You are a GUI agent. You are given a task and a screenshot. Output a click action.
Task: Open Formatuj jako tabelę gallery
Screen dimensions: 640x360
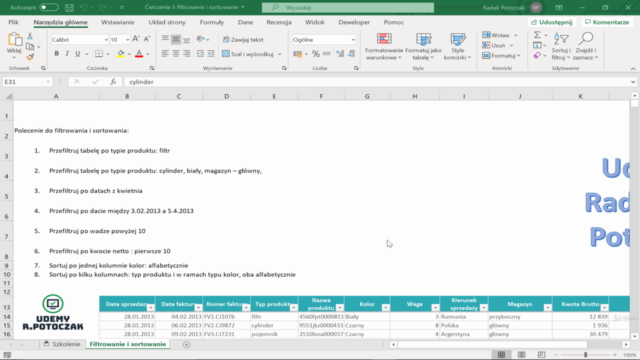tap(423, 47)
